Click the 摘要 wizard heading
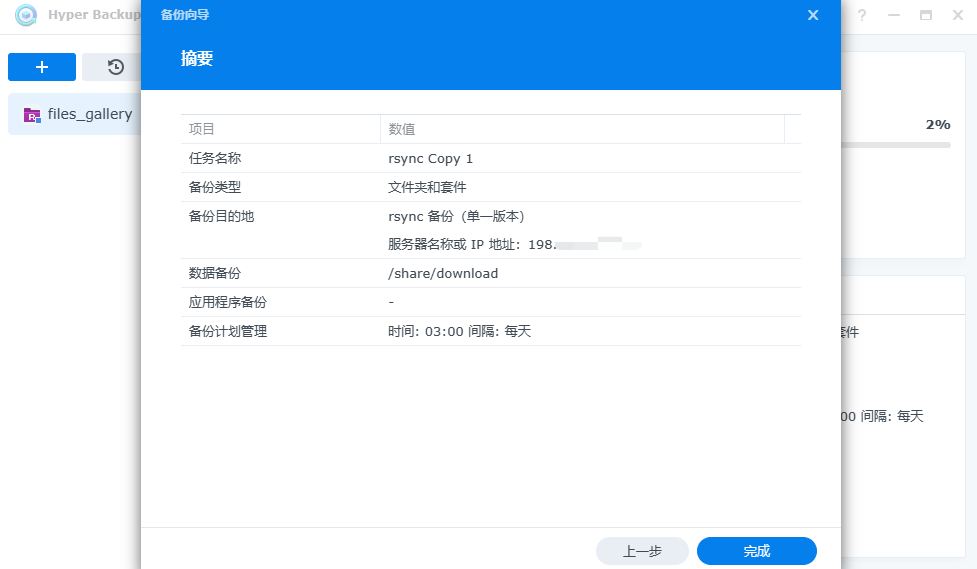977x569 pixels. click(x=197, y=59)
